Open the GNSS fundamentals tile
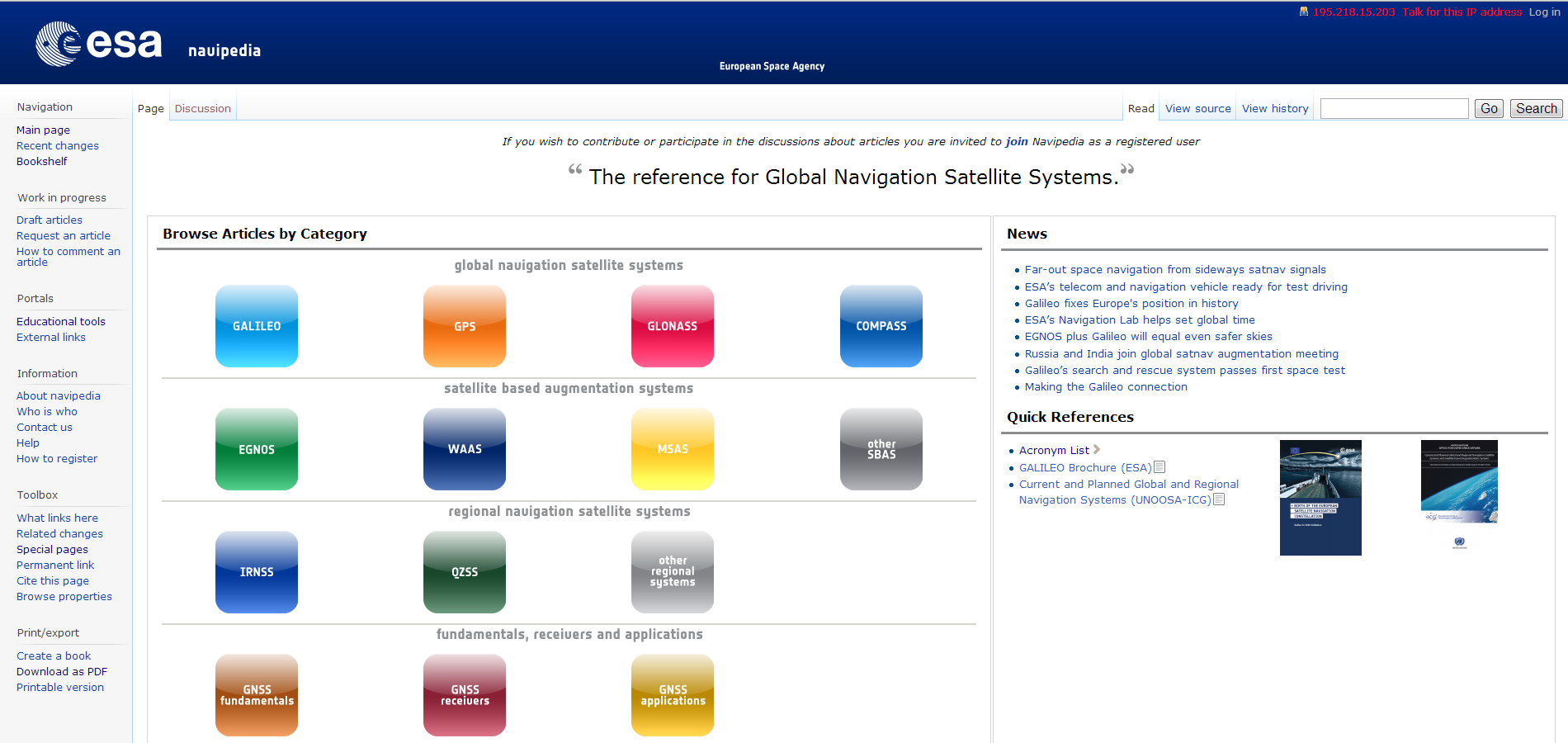1568x743 pixels. [257, 695]
